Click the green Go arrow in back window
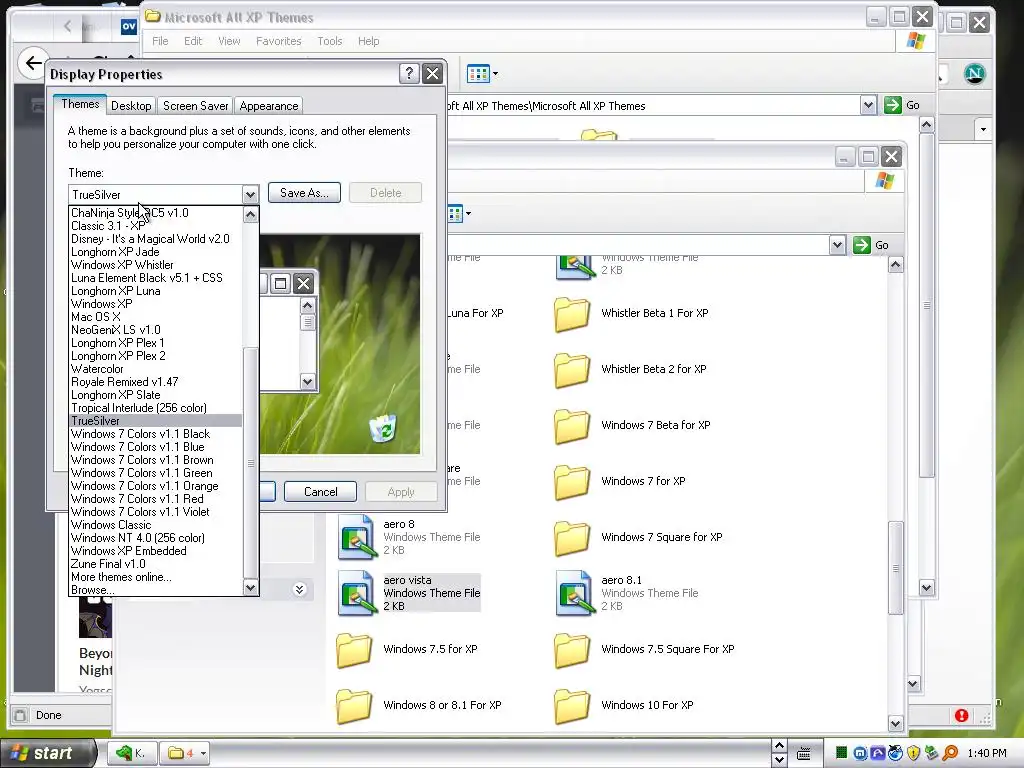Screen dimensions: 1024x768 coord(892,105)
